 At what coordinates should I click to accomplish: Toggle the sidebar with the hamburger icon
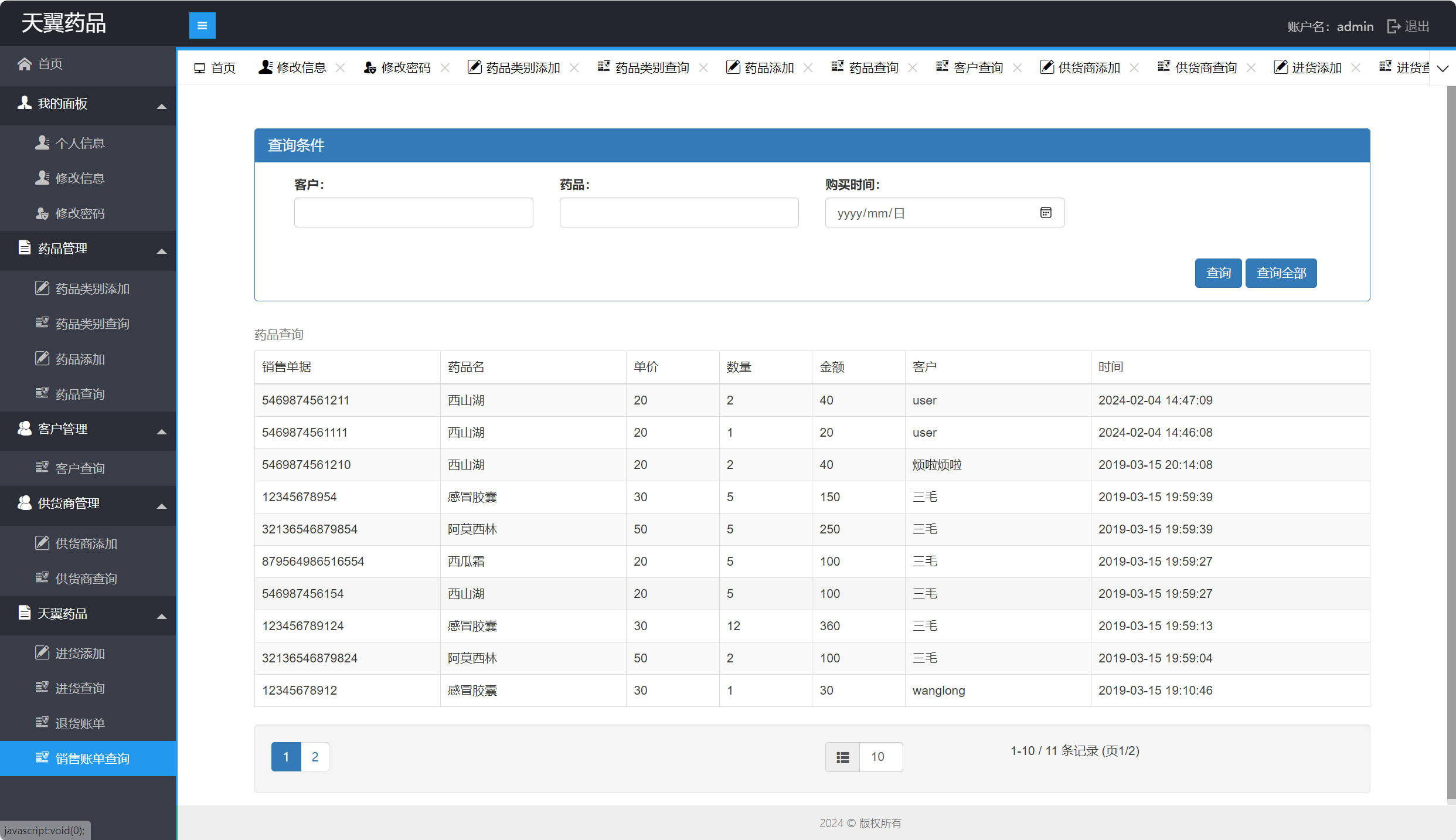(202, 25)
